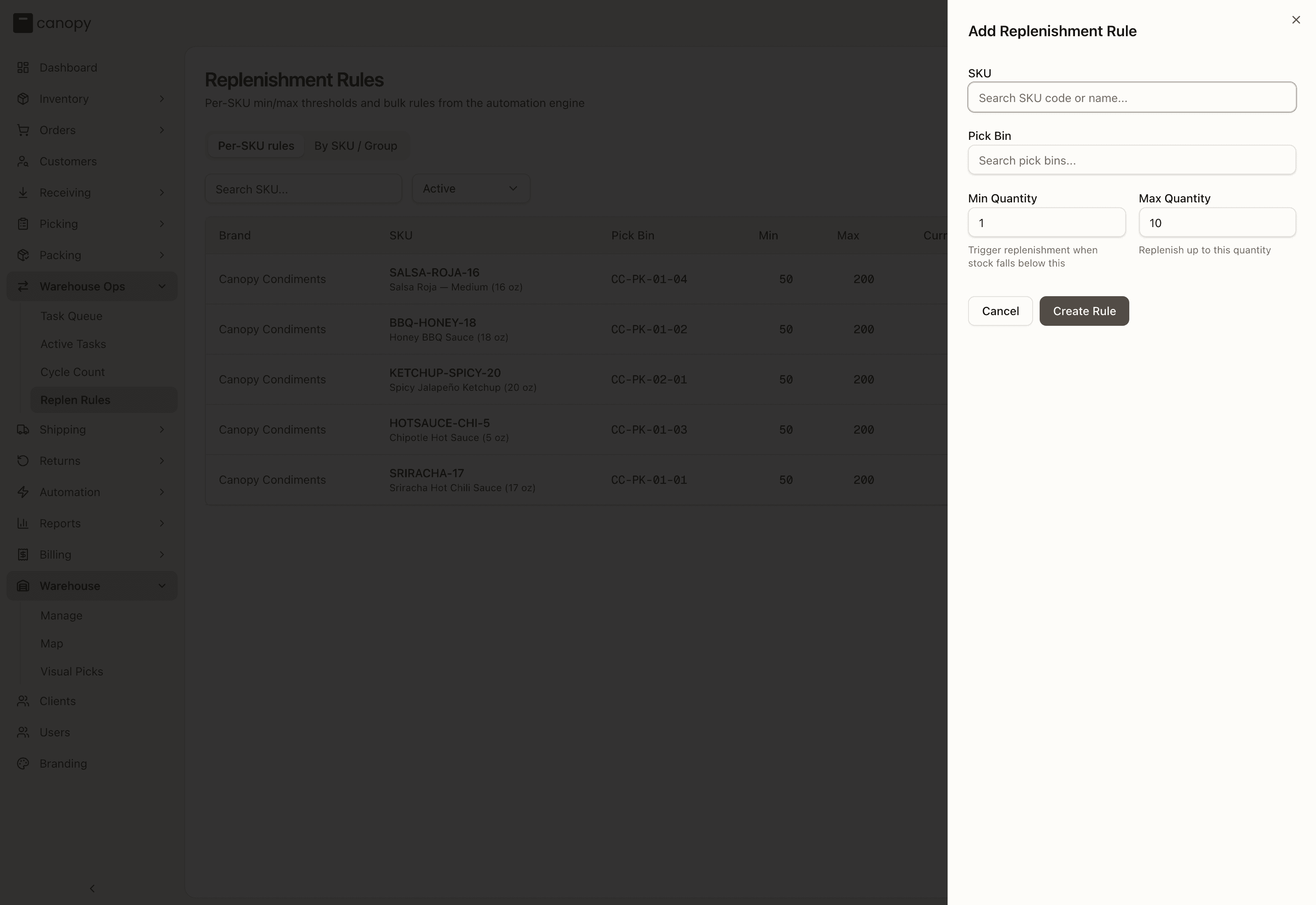This screenshot has width=1316, height=905.
Task: Switch to By SKU / Group tab
Action: pos(355,146)
